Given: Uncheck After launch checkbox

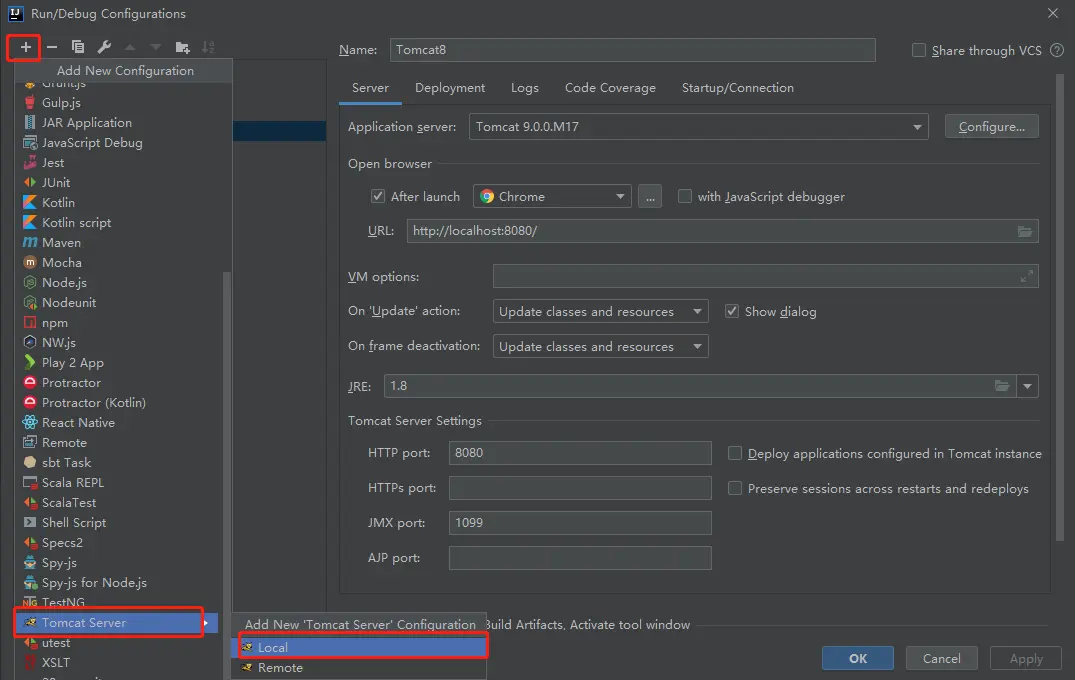Looking at the screenshot, I should (378, 196).
